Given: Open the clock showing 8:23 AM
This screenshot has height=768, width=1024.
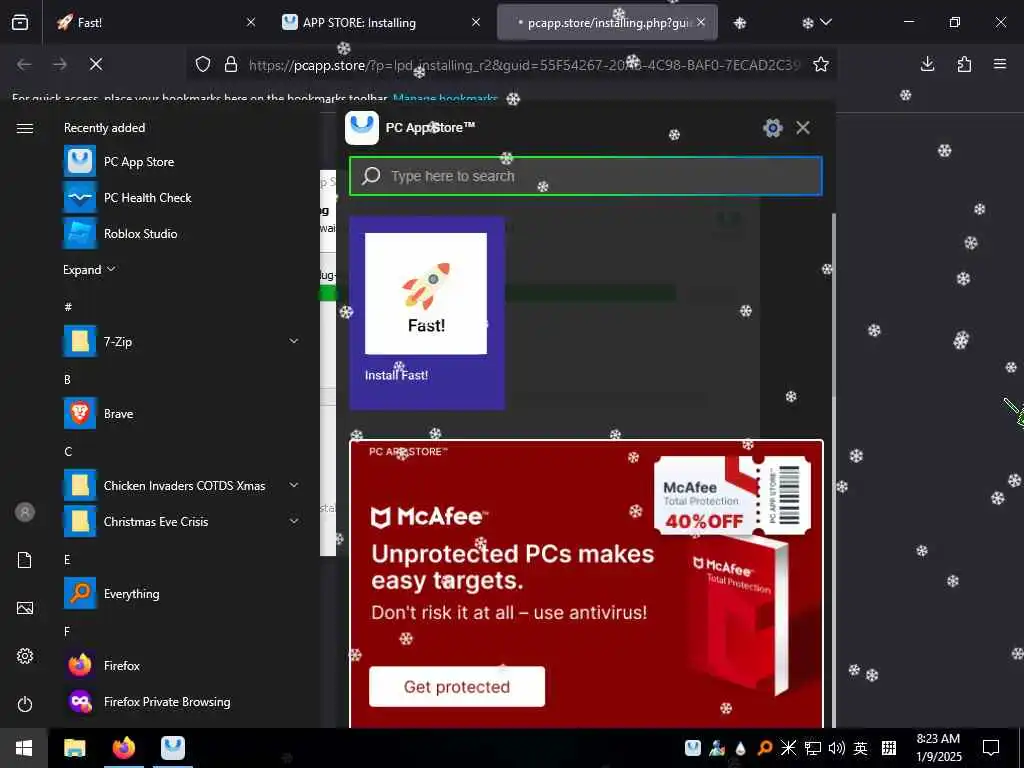Looking at the screenshot, I should click(938, 748).
